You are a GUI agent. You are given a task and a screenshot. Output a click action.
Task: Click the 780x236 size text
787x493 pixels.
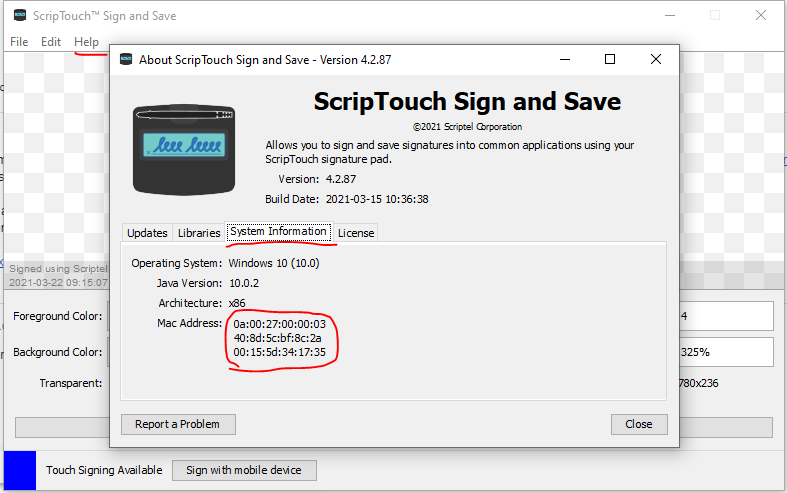tap(698, 384)
